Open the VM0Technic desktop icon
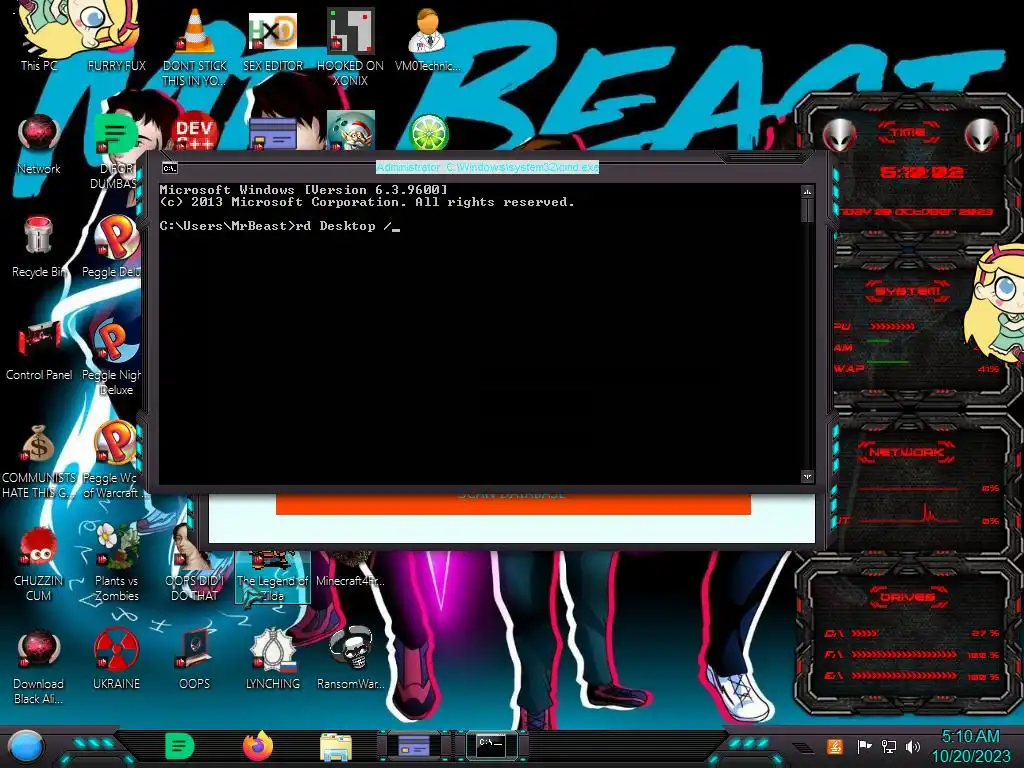The height and width of the screenshot is (768, 1024). point(428,39)
